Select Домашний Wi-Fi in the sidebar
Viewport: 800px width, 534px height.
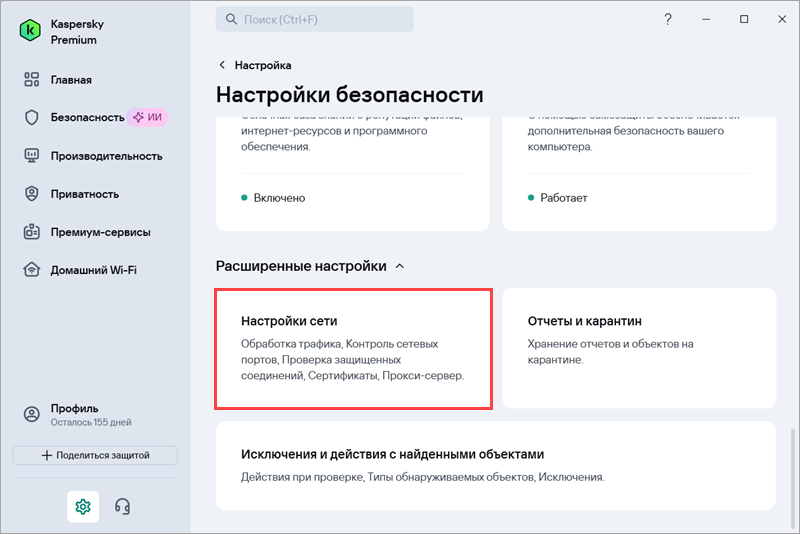pos(93,270)
